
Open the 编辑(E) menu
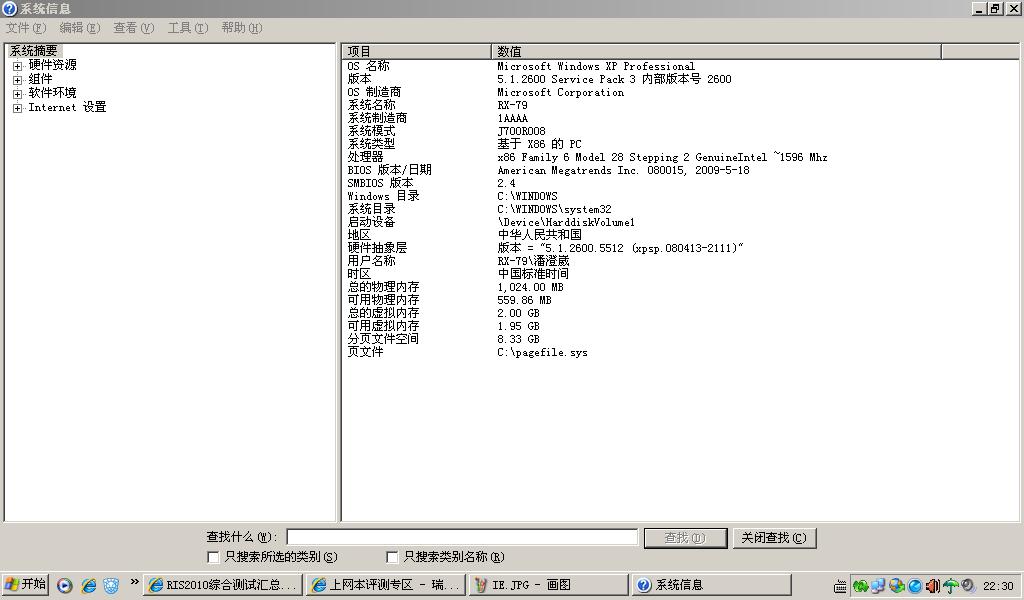80,27
